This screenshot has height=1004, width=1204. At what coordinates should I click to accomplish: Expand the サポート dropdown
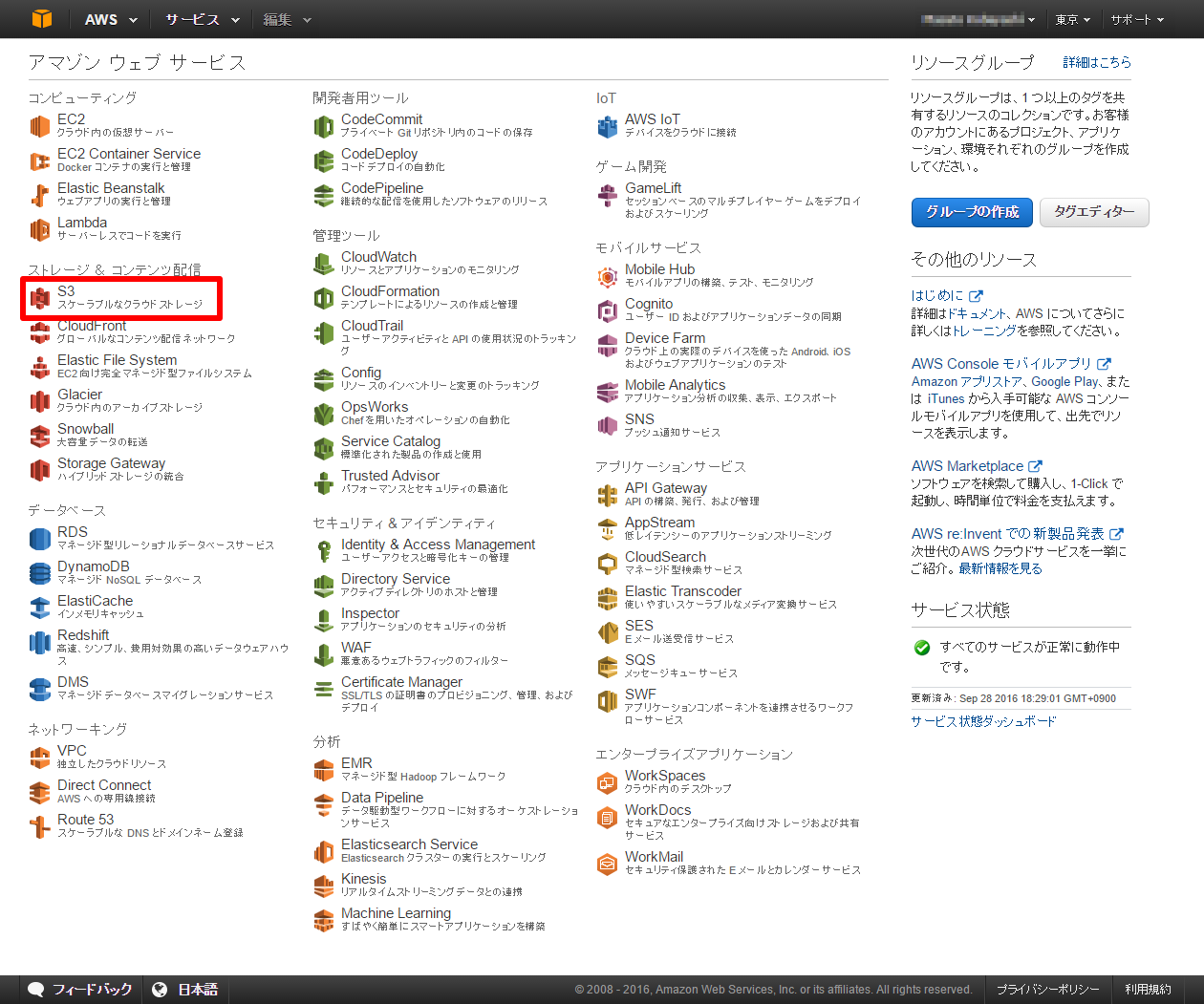pos(1137,19)
